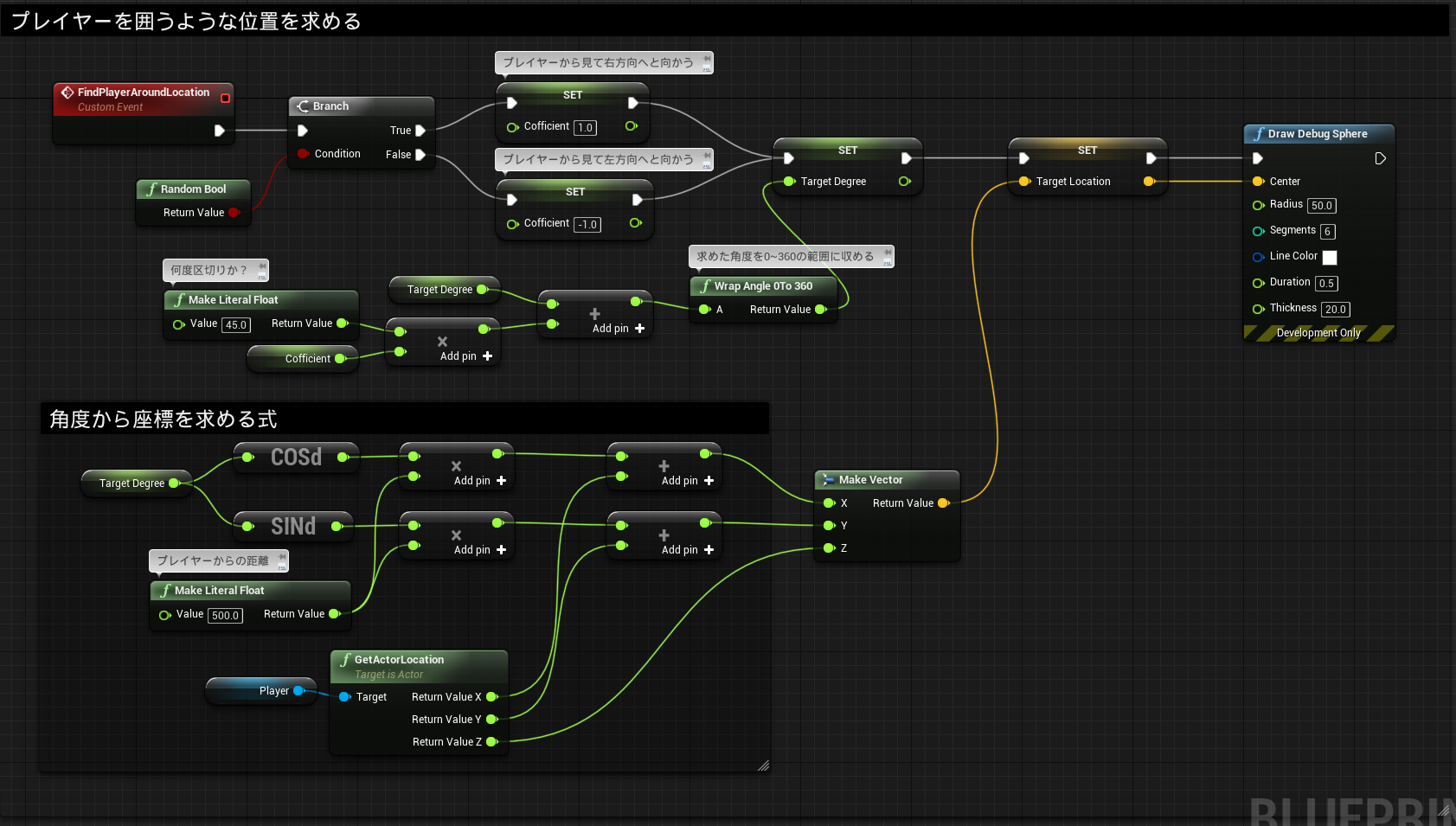Click the Custom Event icon on FindPlayerAroundLocation
The image size is (1456, 826).
point(67,92)
